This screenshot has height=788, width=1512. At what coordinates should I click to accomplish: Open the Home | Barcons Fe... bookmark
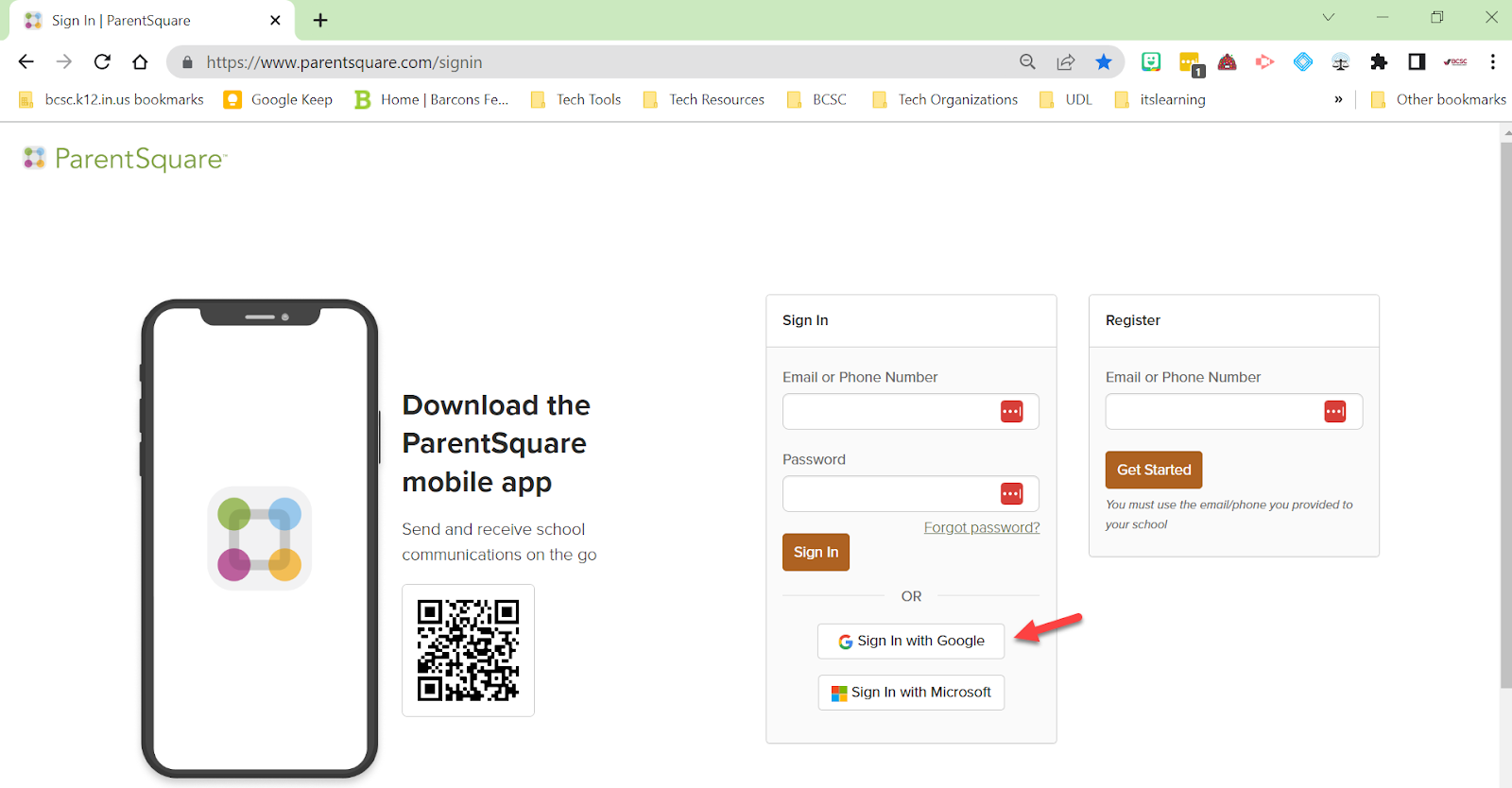(x=432, y=99)
